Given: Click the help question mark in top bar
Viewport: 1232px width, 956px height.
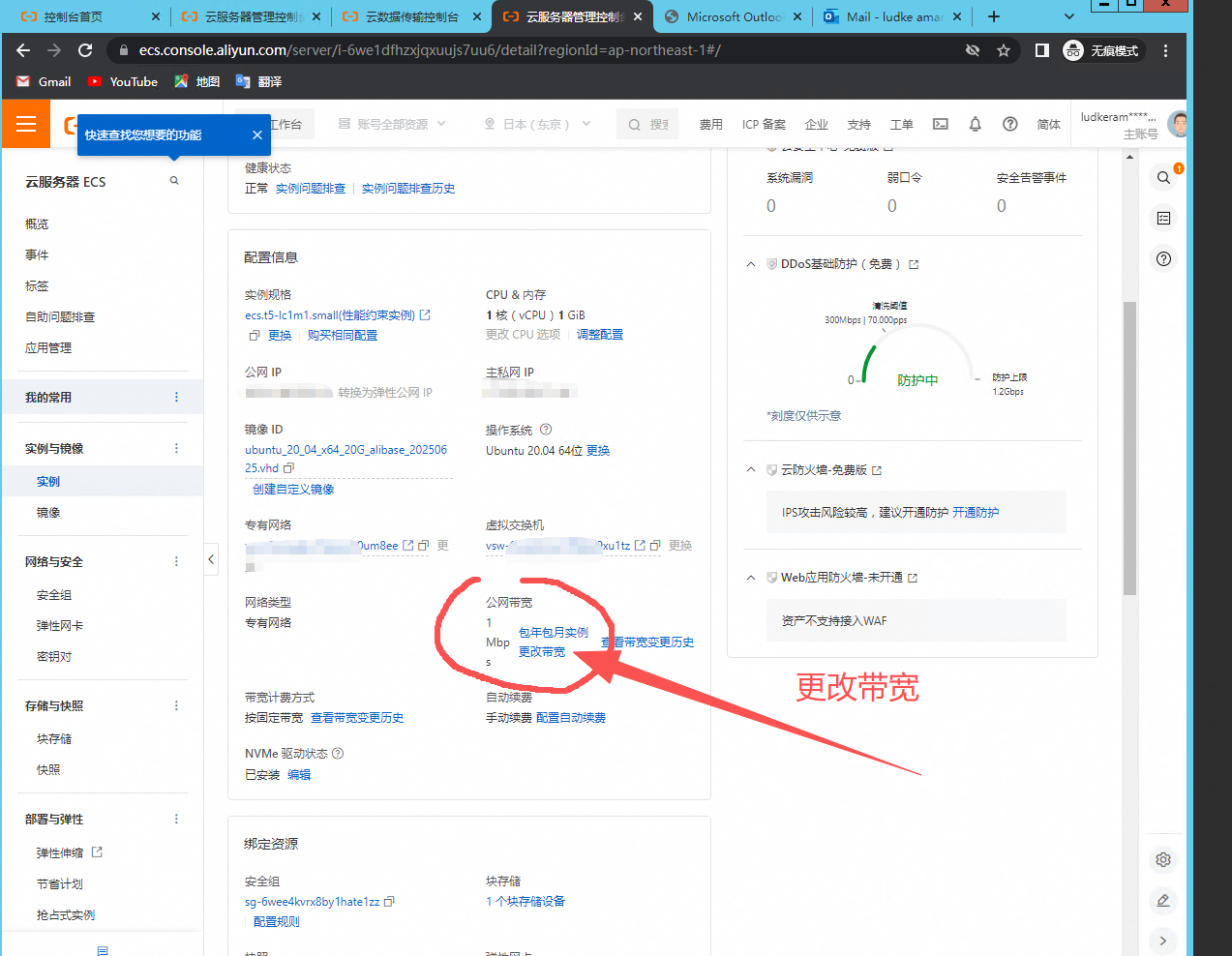Looking at the screenshot, I should [x=1009, y=124].
